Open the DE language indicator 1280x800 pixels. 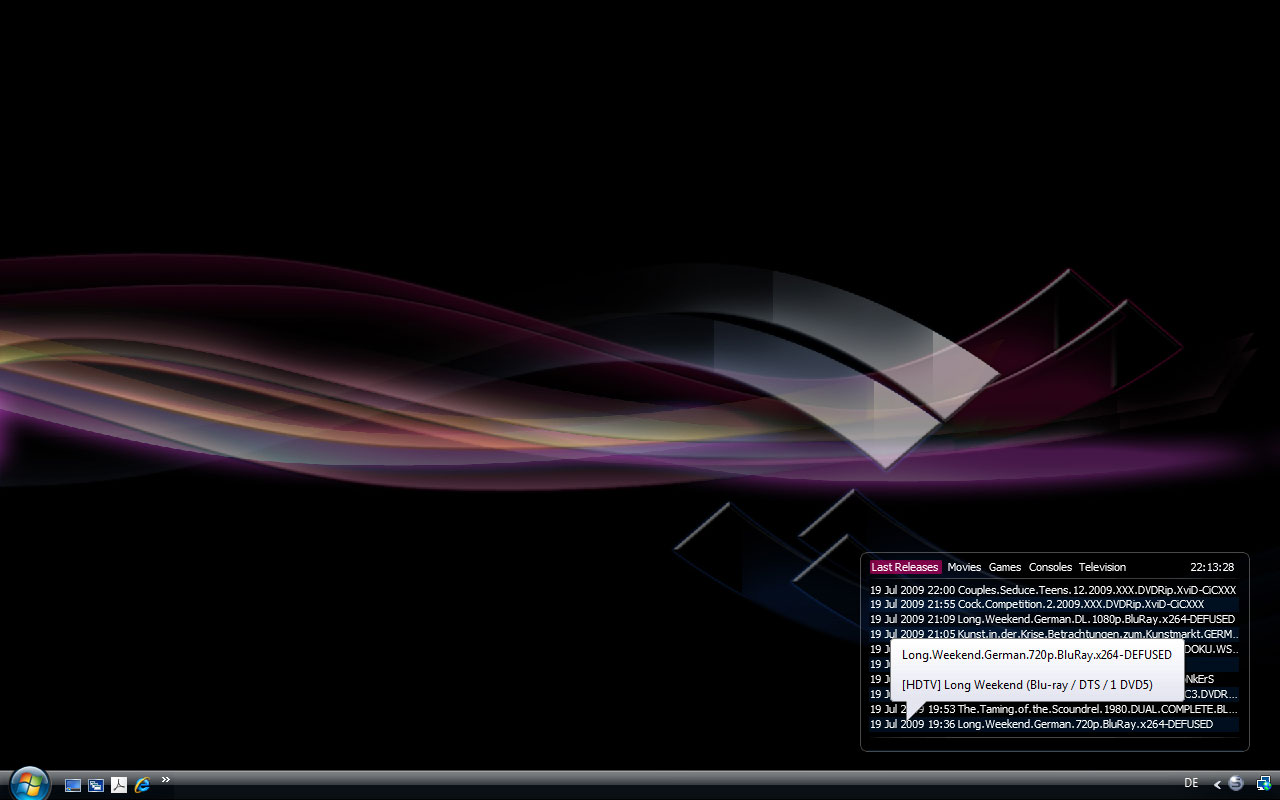[x=1191, y=784]
